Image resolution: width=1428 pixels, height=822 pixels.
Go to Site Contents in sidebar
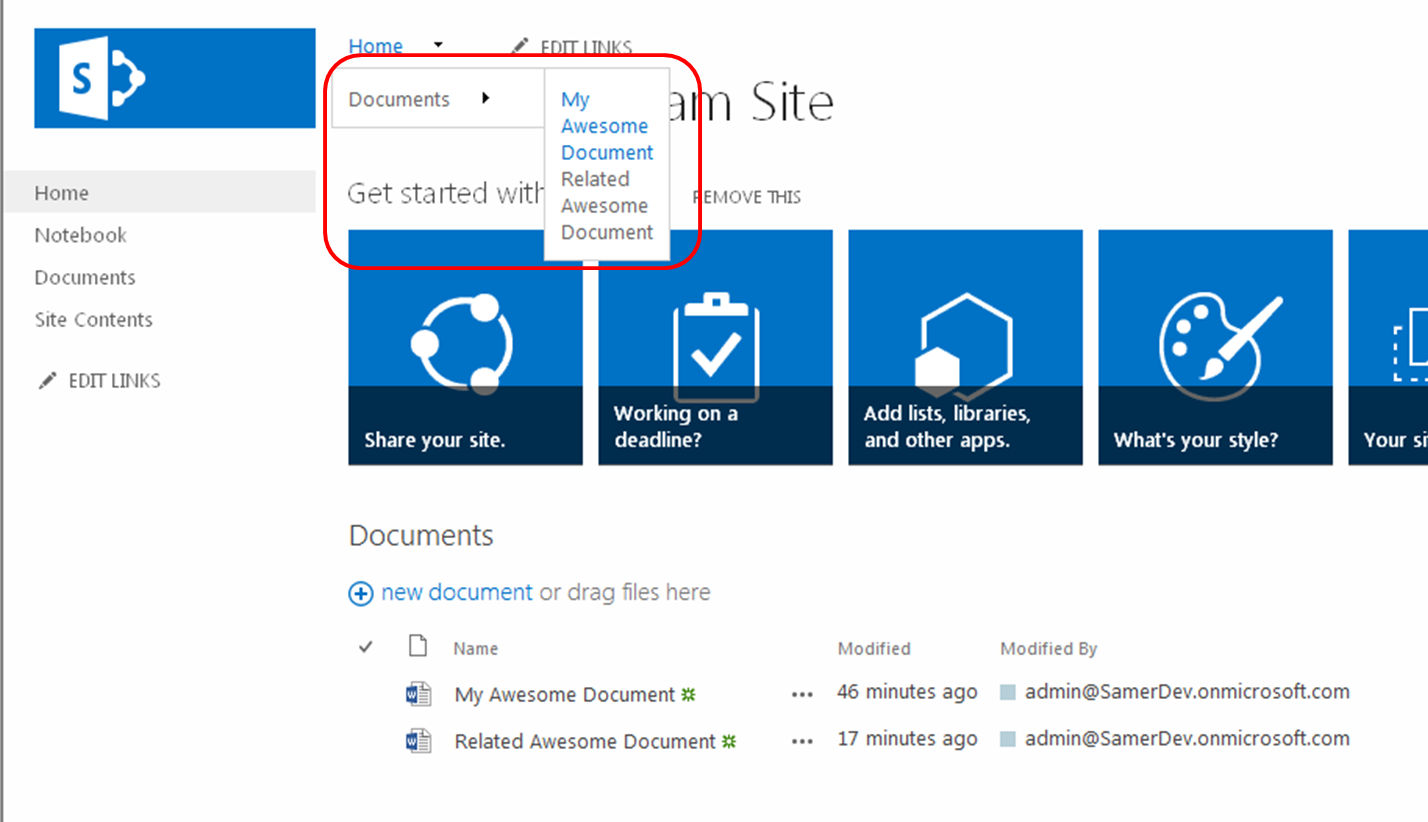(x=93, y=320)
